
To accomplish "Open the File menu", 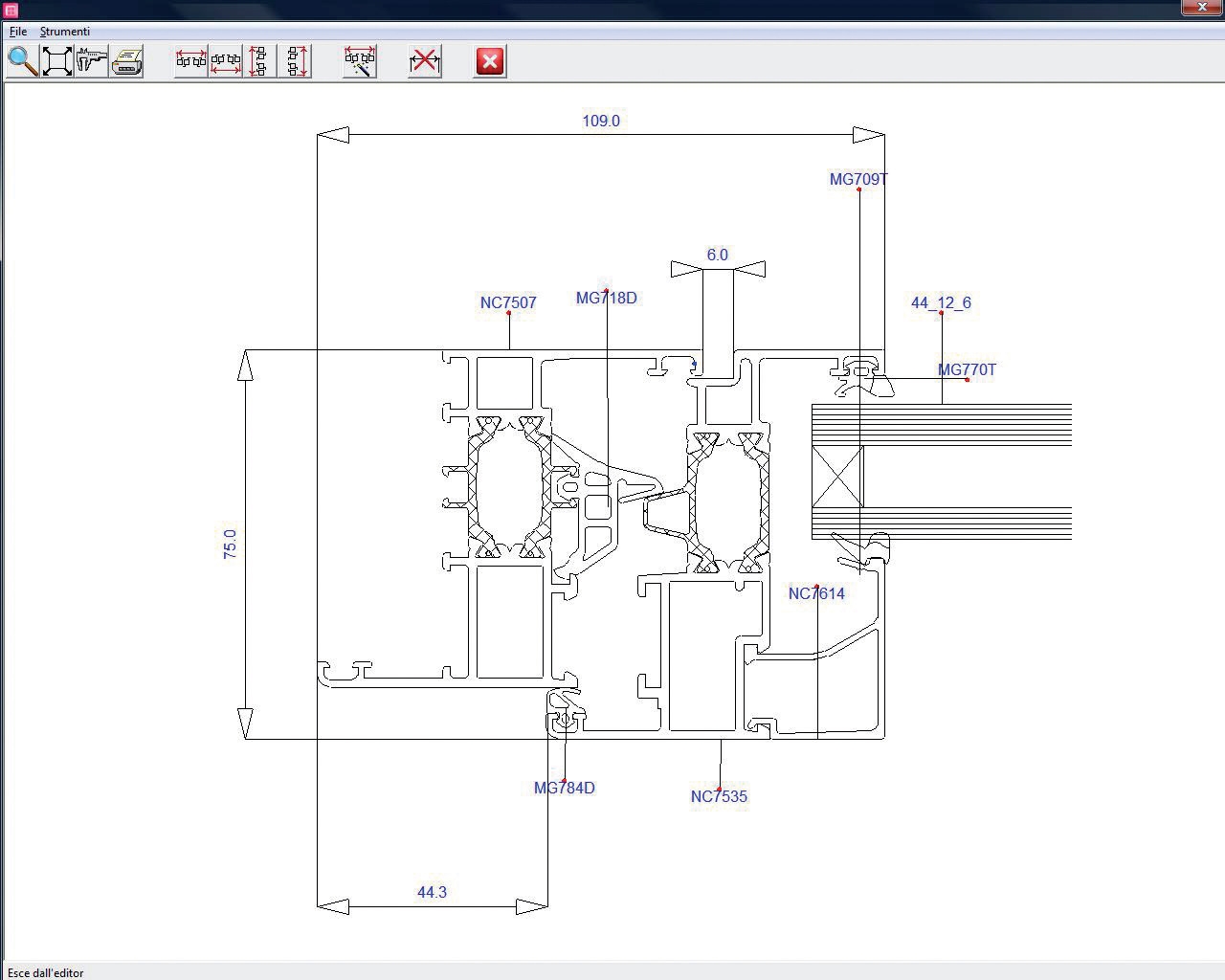I will click(x=17, y=31).
